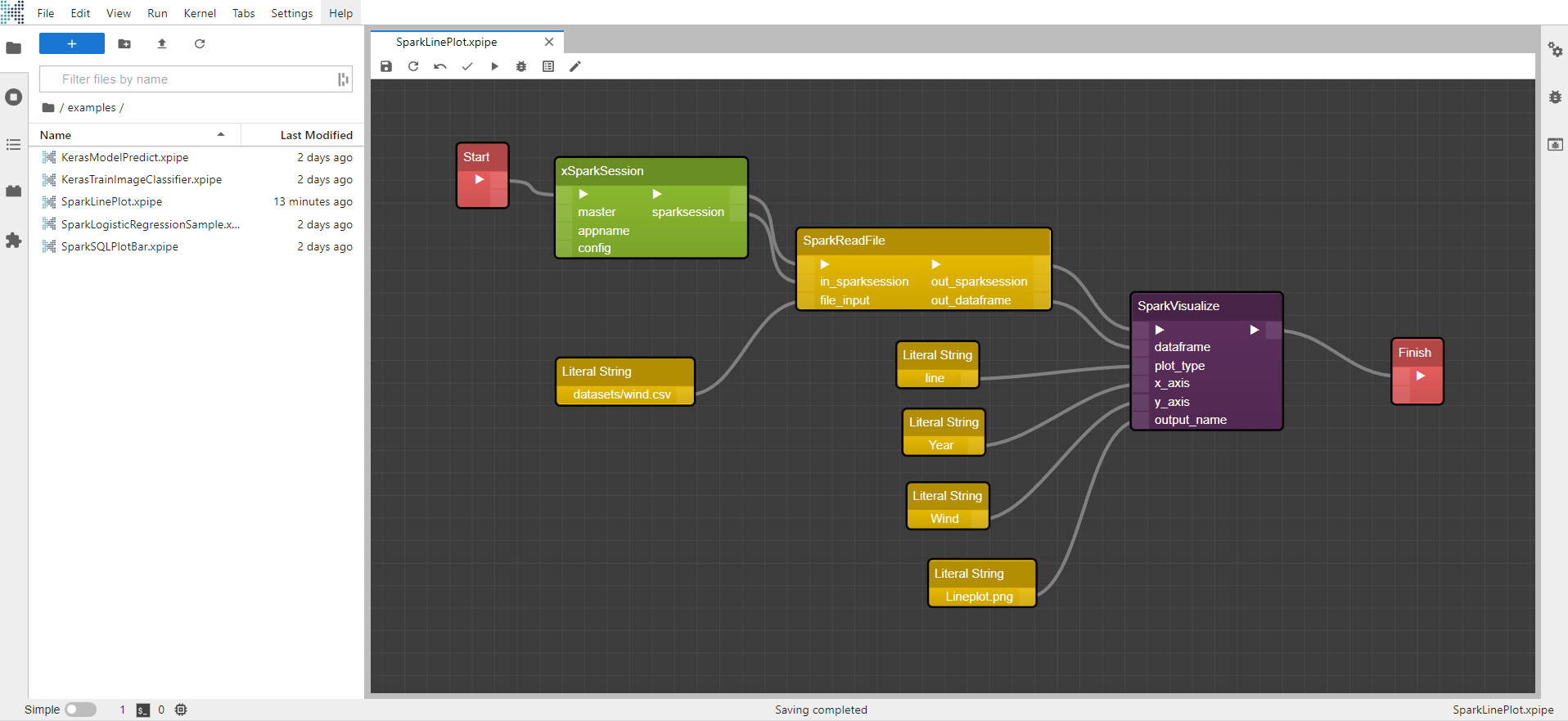Open the extension manager puzzle icon
The image size is (1568, 721).
[13, 241]
